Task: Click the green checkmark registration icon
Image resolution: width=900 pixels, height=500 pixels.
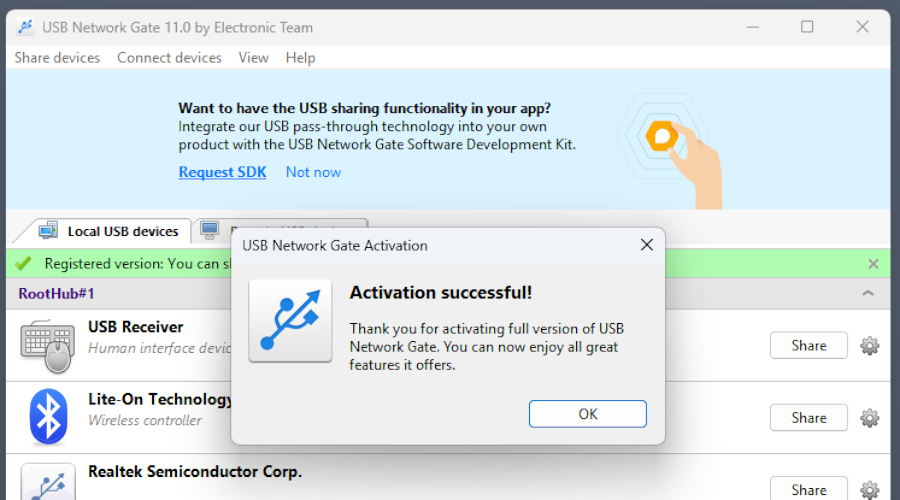Action: point(24,263)
